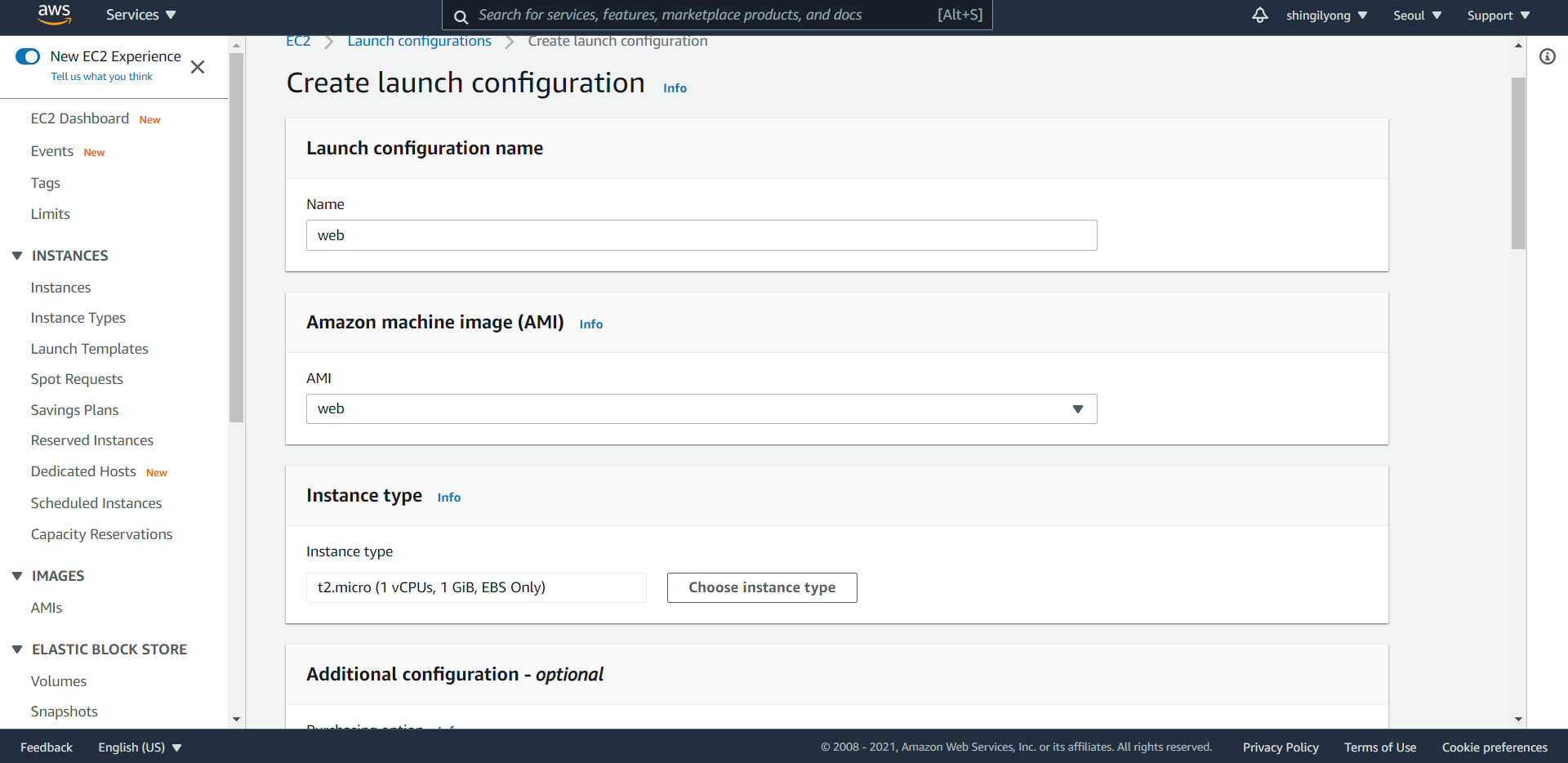
Task: Click sidebar scroll down arrow
Action: [x=237, y=720]
